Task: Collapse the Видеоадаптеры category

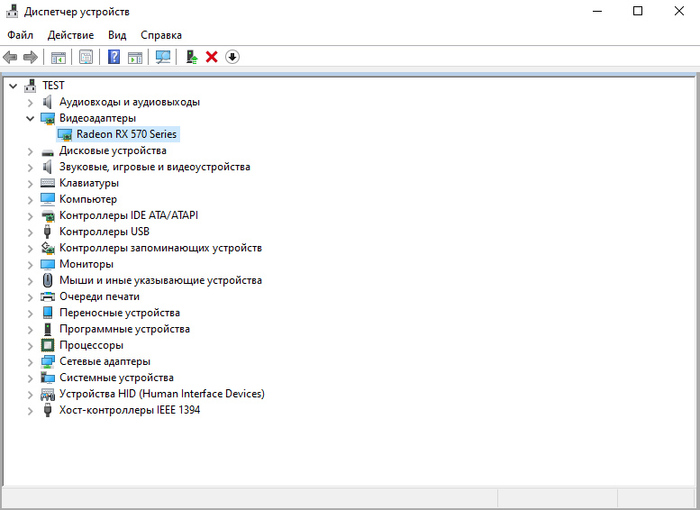Action: pos(29,118)
